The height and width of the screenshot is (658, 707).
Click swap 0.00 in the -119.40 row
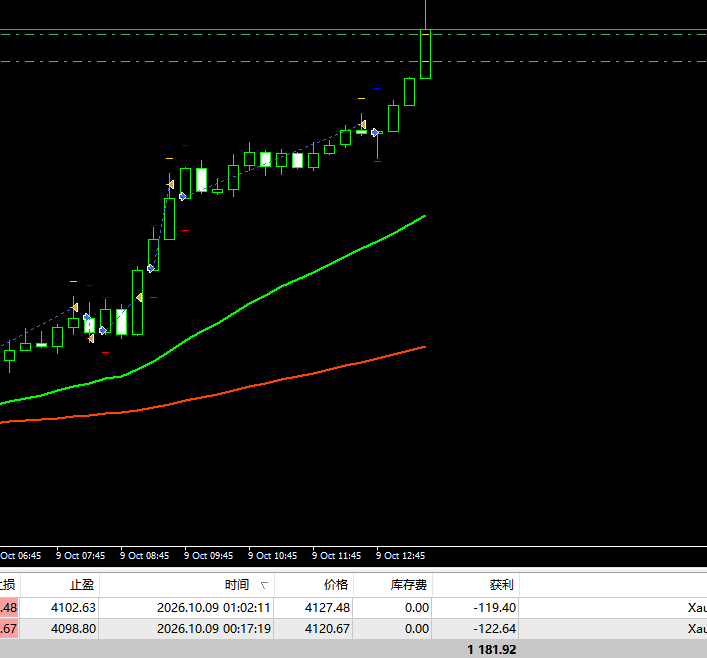[x=417, y=607]
